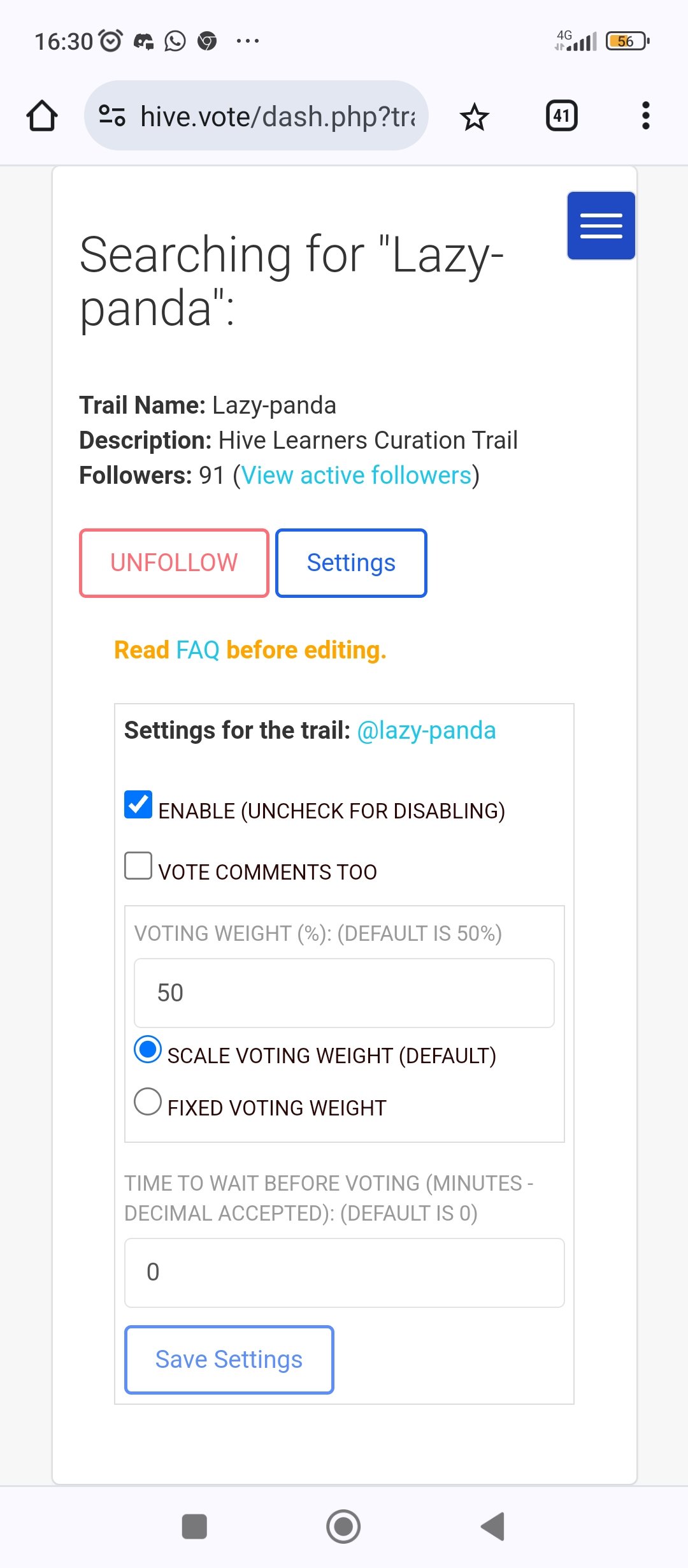Click Save Settings button
The height and width of the screenshot is (1568, 688).
(229, 1360)
